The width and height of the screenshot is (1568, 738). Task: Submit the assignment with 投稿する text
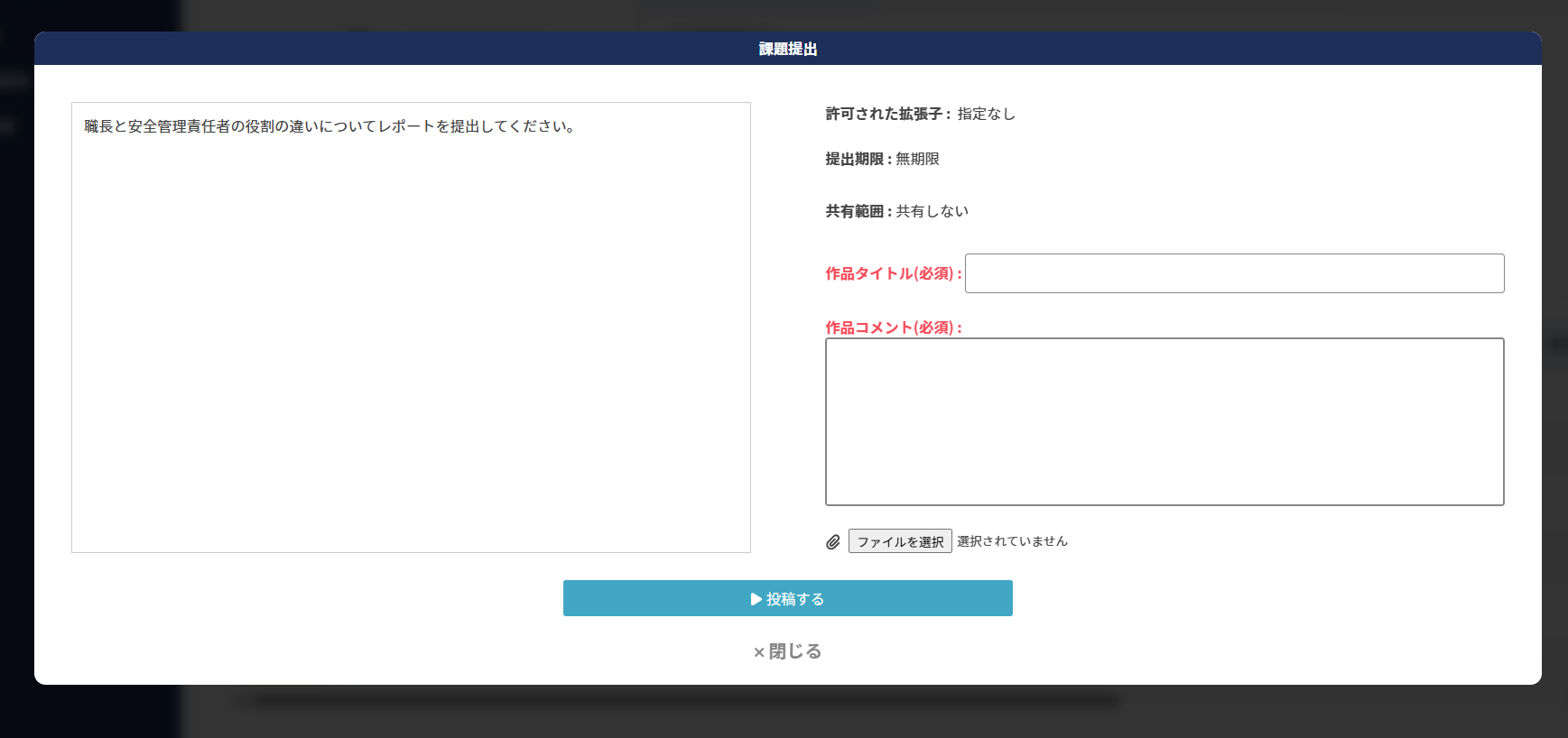pyautogui.click(x=795, y=599)
